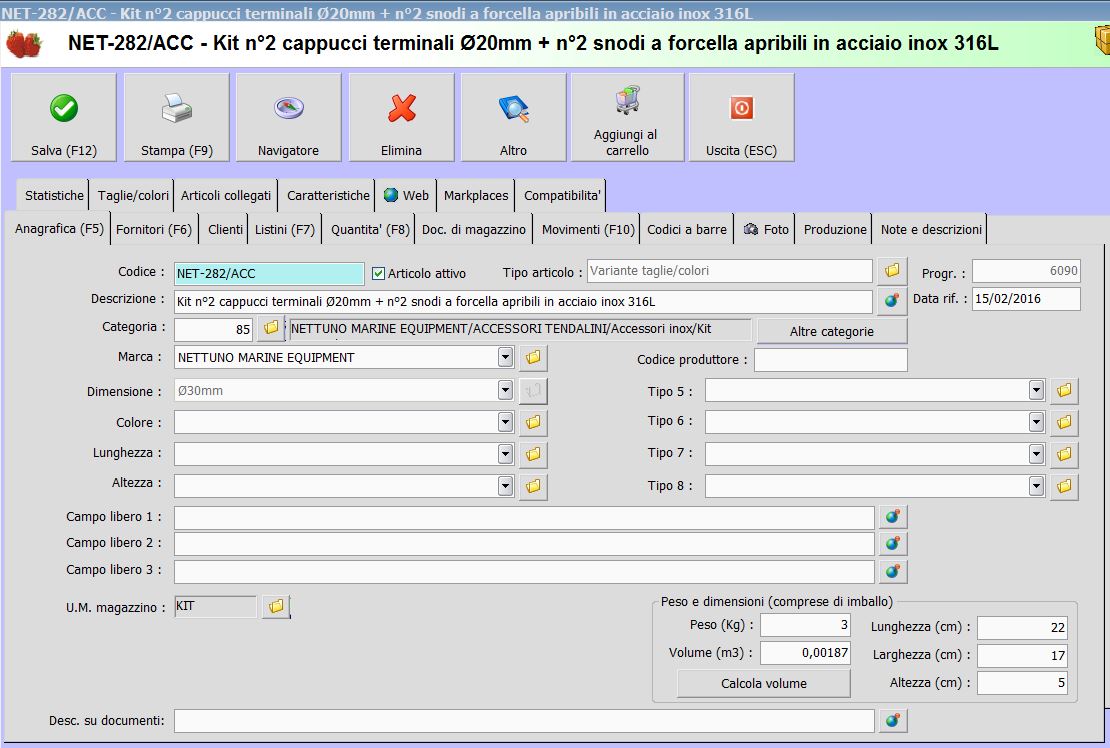Click the Salva (F12) green checkmark button
The height and width of the screenshot is (748, 1110).
pyautogui.click(x=64, y=117)
